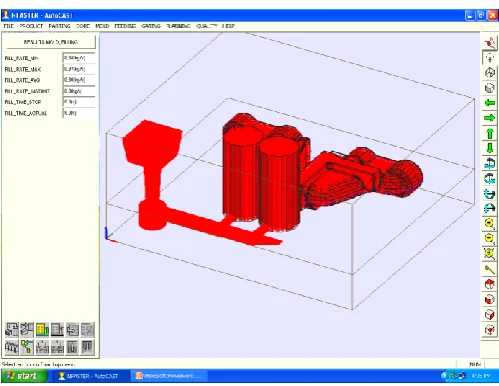Open the MOLD menu
Viewport: 499px width, 386px height.
pyautogui.click(x=102, y=26)
